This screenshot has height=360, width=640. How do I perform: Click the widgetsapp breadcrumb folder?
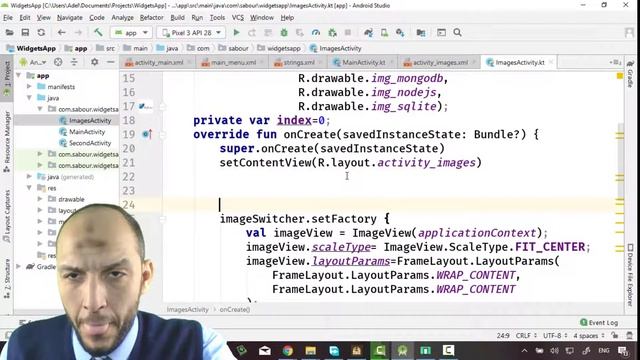pyautogui.click(x=279, y=48)
